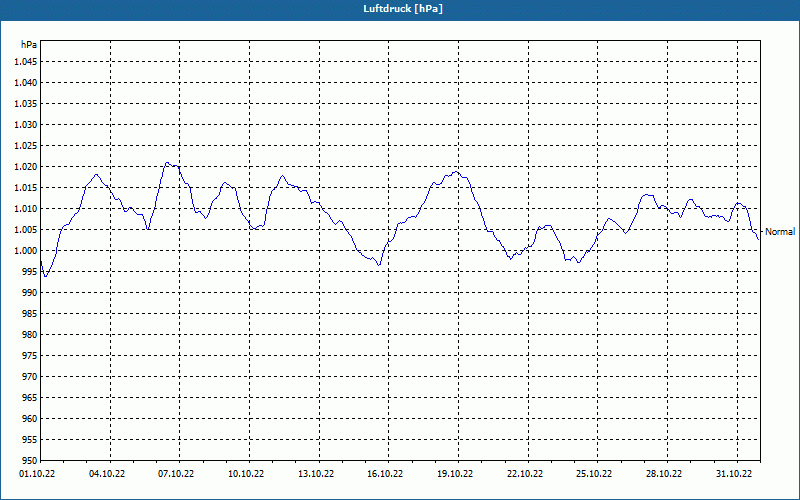Image resolution: width=800 pixels, height=500 pixels.
Task: Click the 16.10.22 date label
Action: coord(385,474)
